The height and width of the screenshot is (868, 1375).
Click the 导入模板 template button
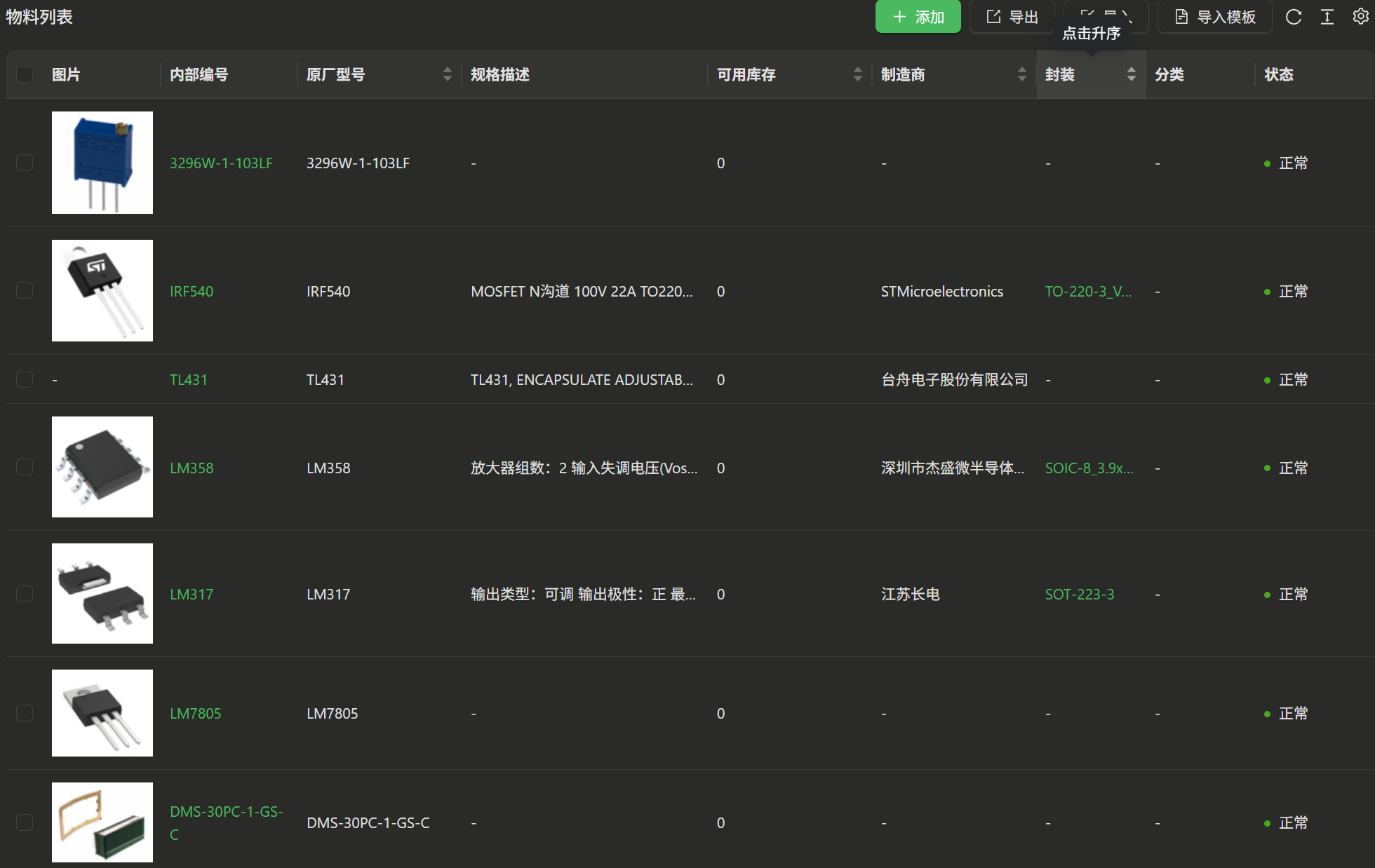pos(1215,17)
